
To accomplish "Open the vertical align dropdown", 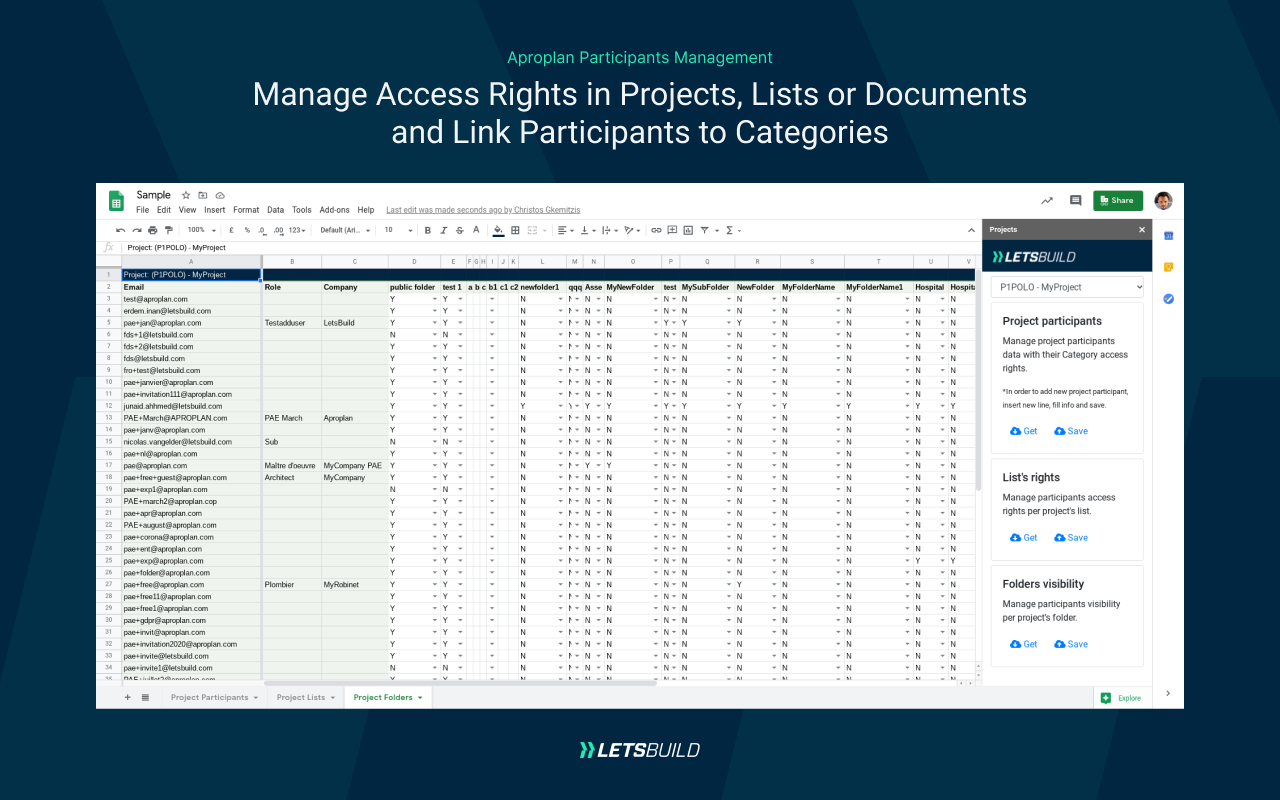I will click(x=587, y=230).
